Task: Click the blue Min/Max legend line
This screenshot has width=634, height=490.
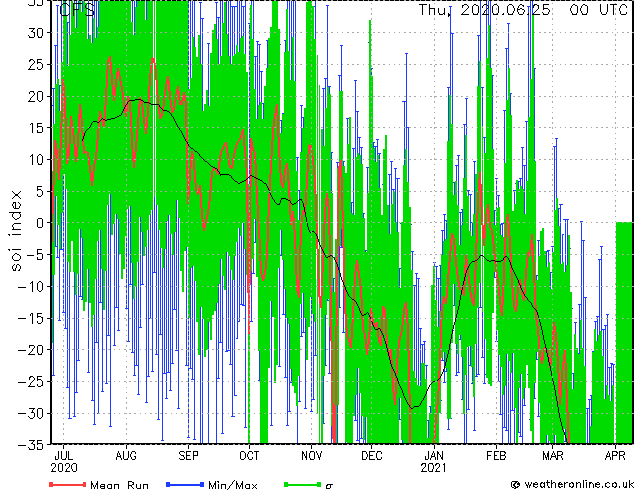Action: pyautogui.click(x=185, y=484)
